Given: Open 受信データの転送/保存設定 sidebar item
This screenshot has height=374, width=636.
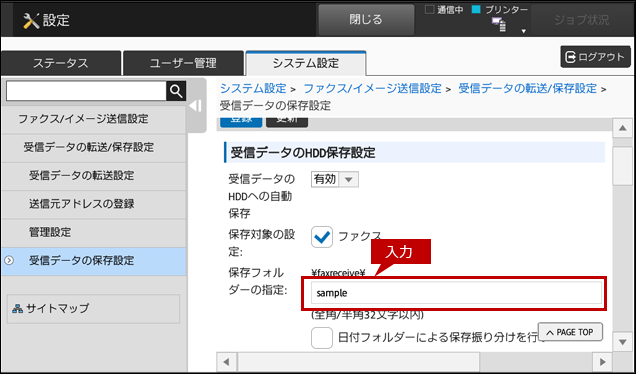Looking at the screenshot, I should (x=94, y=147).
